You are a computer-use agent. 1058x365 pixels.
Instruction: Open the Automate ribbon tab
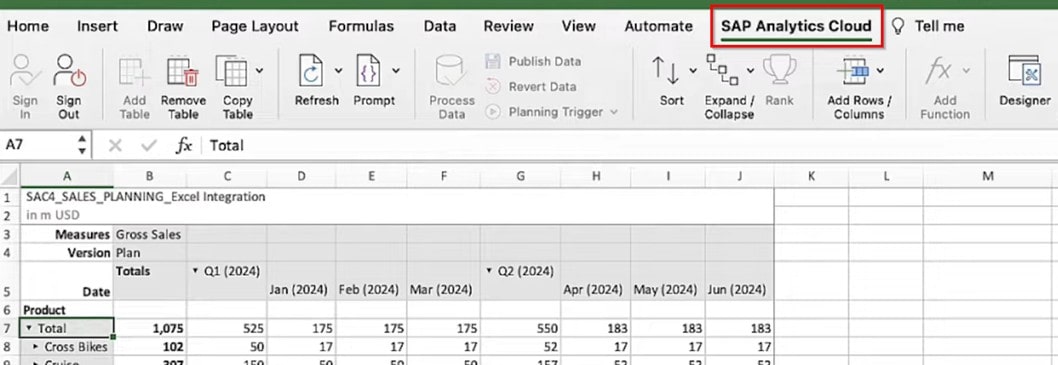click(x=659, y=26)
